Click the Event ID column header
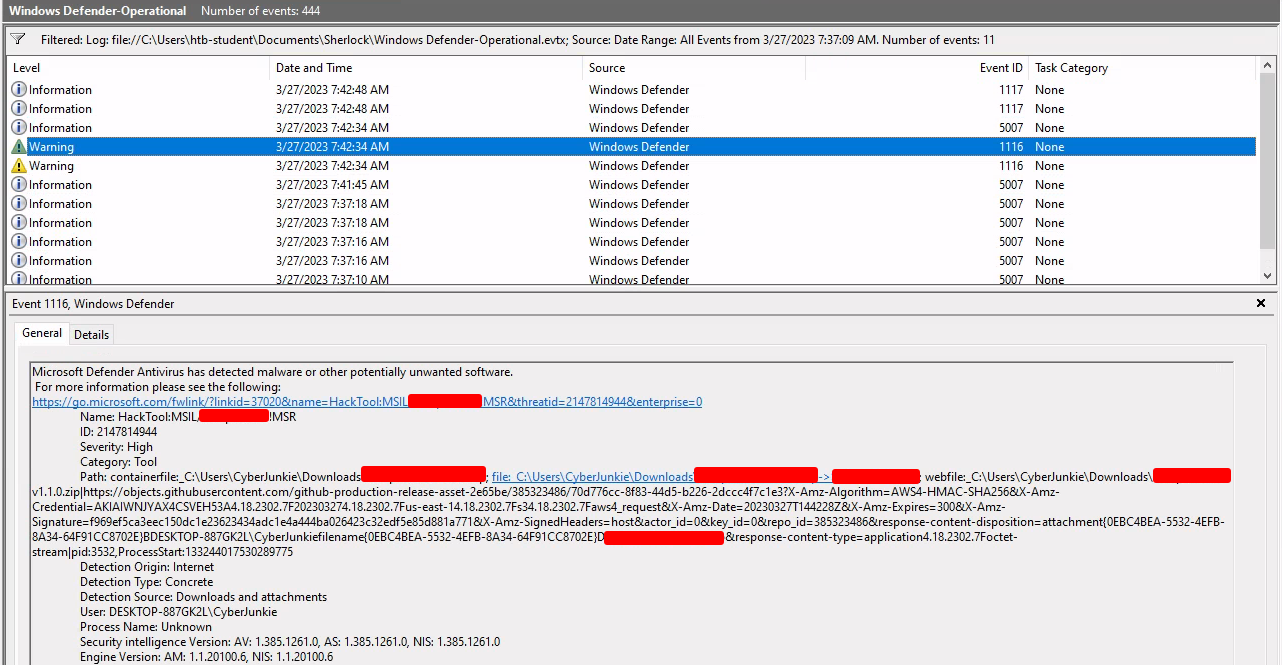1282x665 pixels. click(x=1001, y=68)
